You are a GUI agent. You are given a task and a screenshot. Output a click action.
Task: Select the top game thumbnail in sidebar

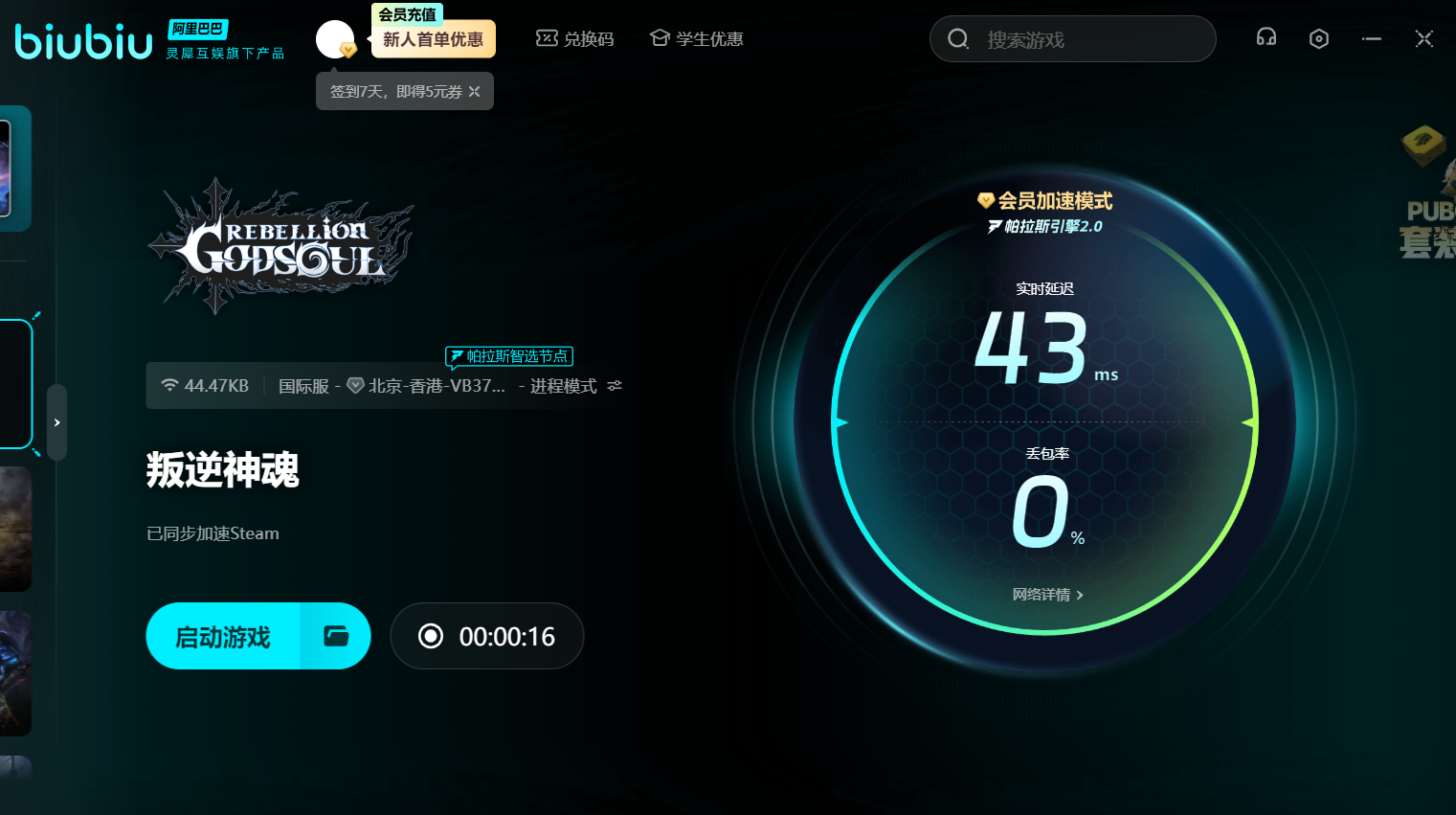pos(15,169)
